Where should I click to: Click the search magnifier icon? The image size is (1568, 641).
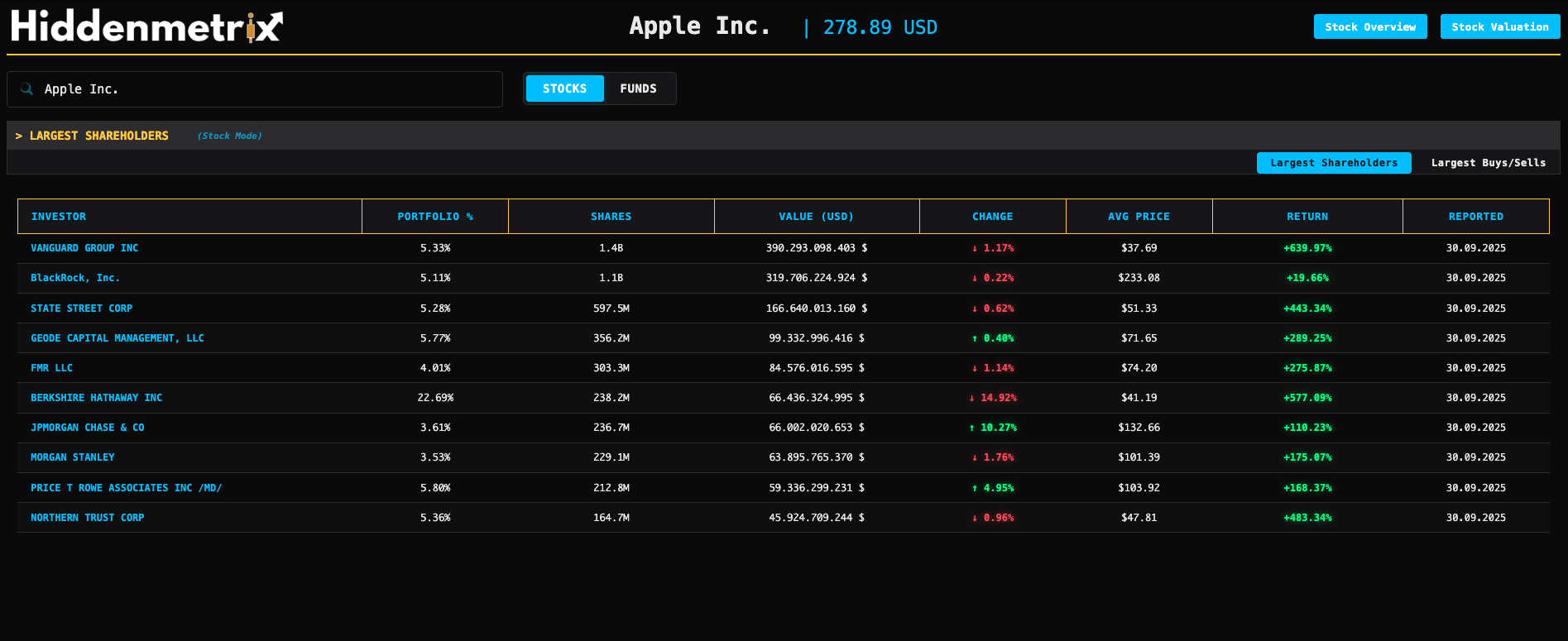[x=26, y=89]
